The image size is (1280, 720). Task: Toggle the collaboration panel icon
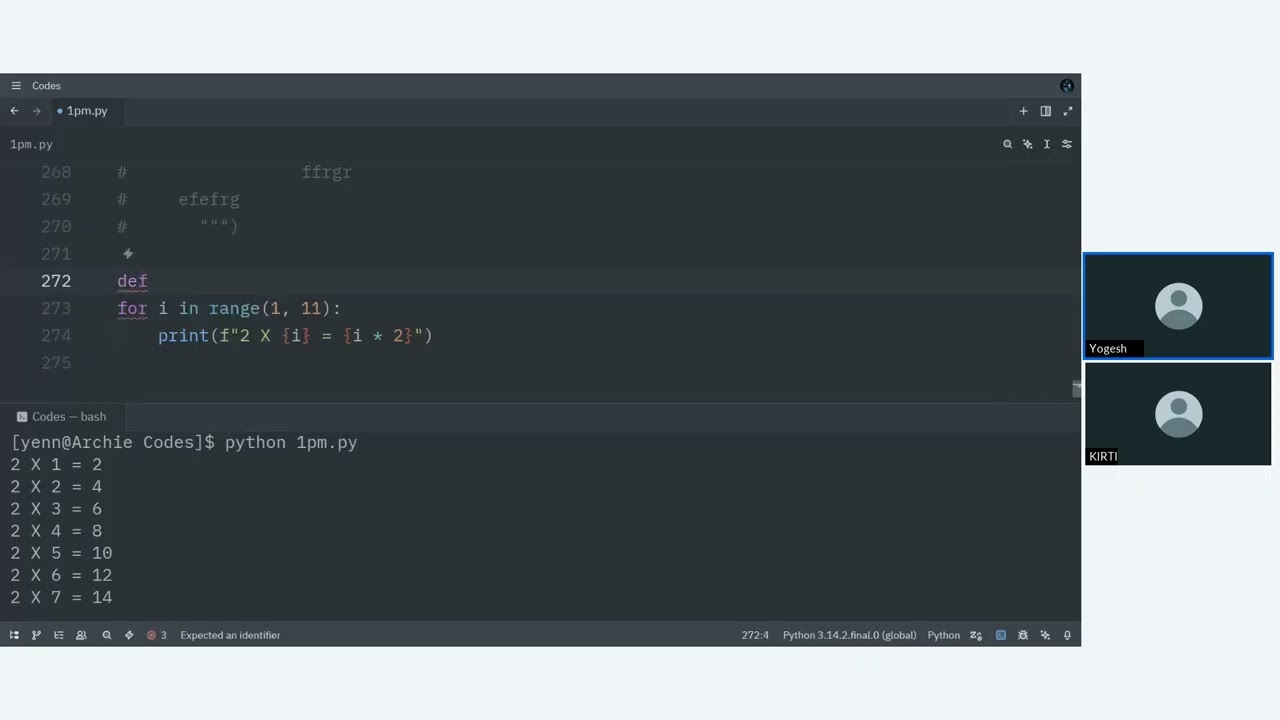81,635
